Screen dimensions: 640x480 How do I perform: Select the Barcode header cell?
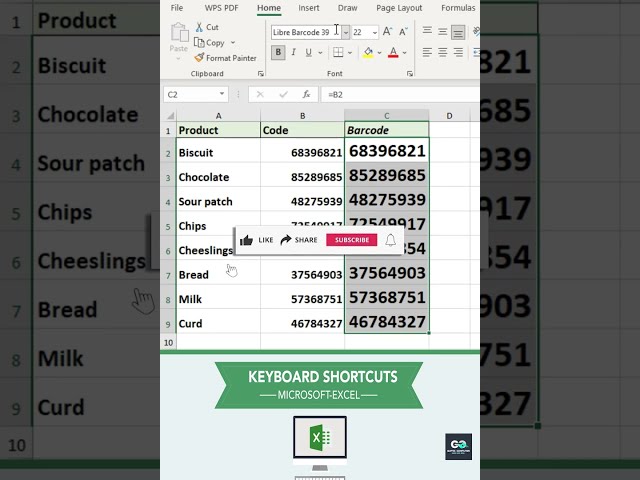pyautogui.click(x=387, y=130)
